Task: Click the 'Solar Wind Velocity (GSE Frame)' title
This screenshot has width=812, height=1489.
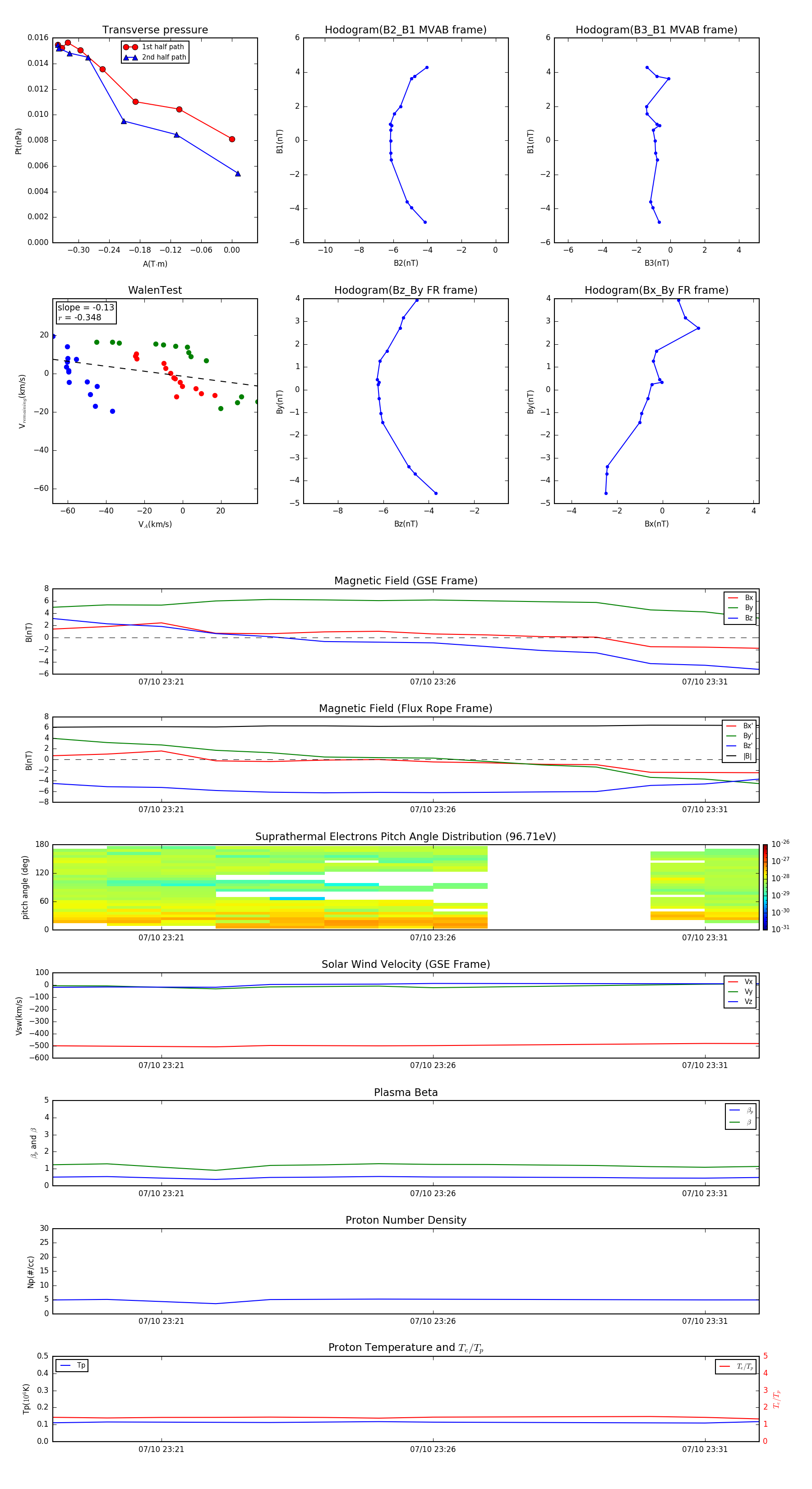Action: (x=406, y=964)
